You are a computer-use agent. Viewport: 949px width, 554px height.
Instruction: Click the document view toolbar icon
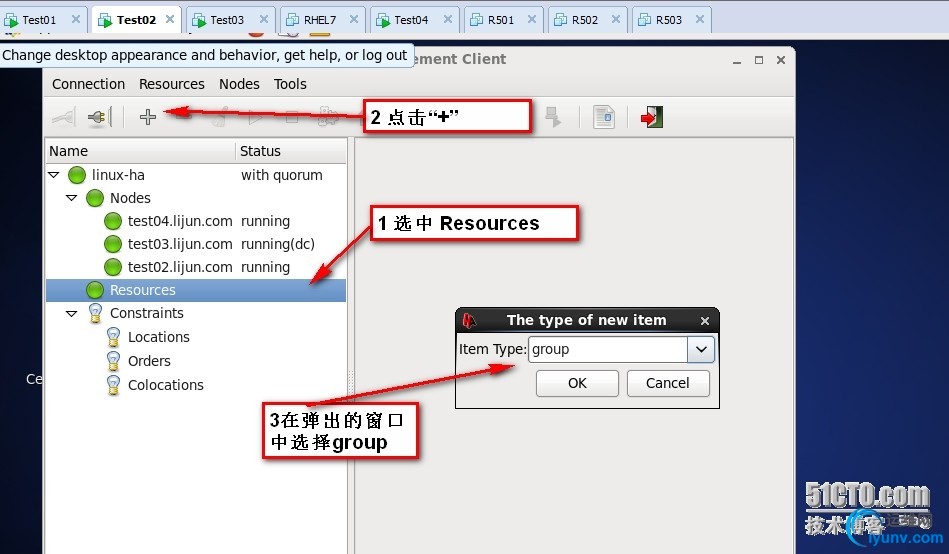pyautogui.click(x=603, y=117)
